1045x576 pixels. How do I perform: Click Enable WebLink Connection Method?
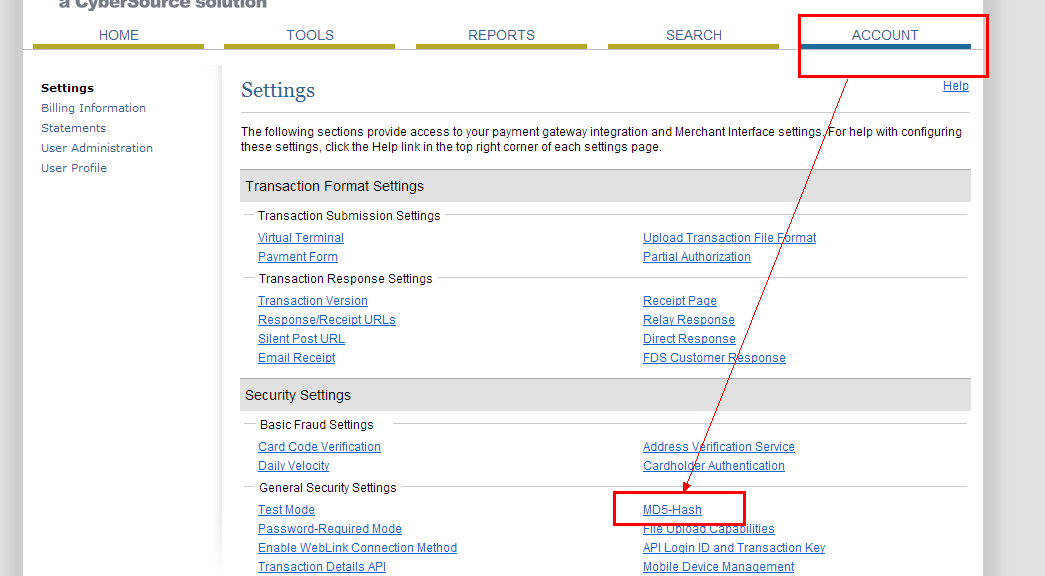[357, 548]
